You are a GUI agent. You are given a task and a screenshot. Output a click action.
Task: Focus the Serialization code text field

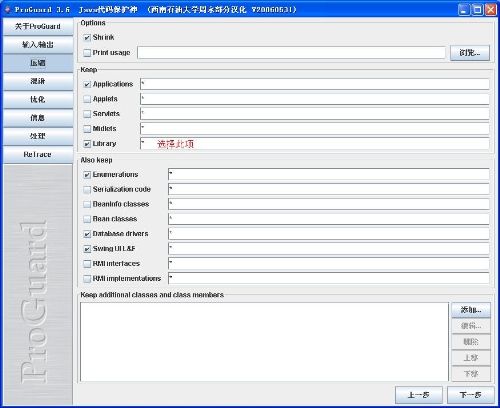point(329,189)
